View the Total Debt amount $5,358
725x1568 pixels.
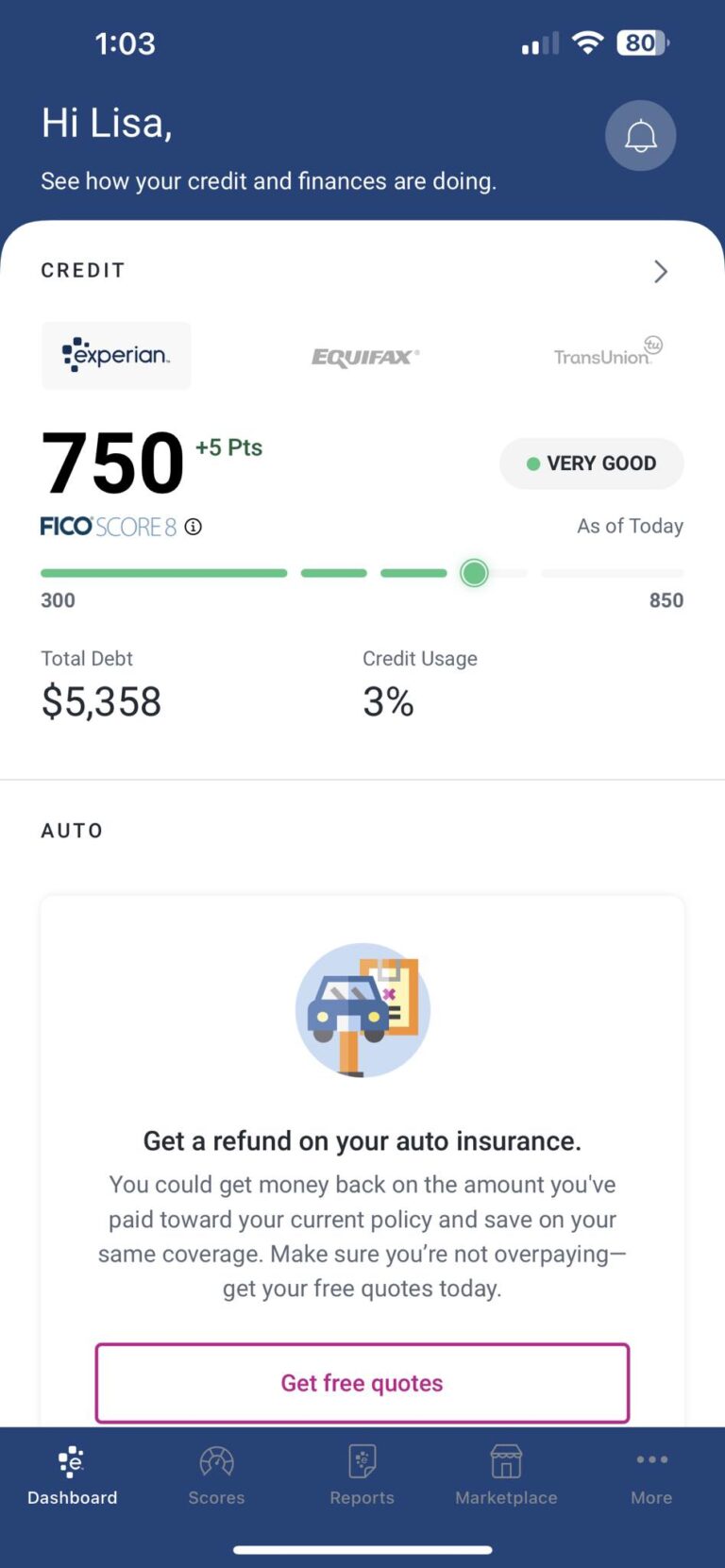(x=101, y=702)
